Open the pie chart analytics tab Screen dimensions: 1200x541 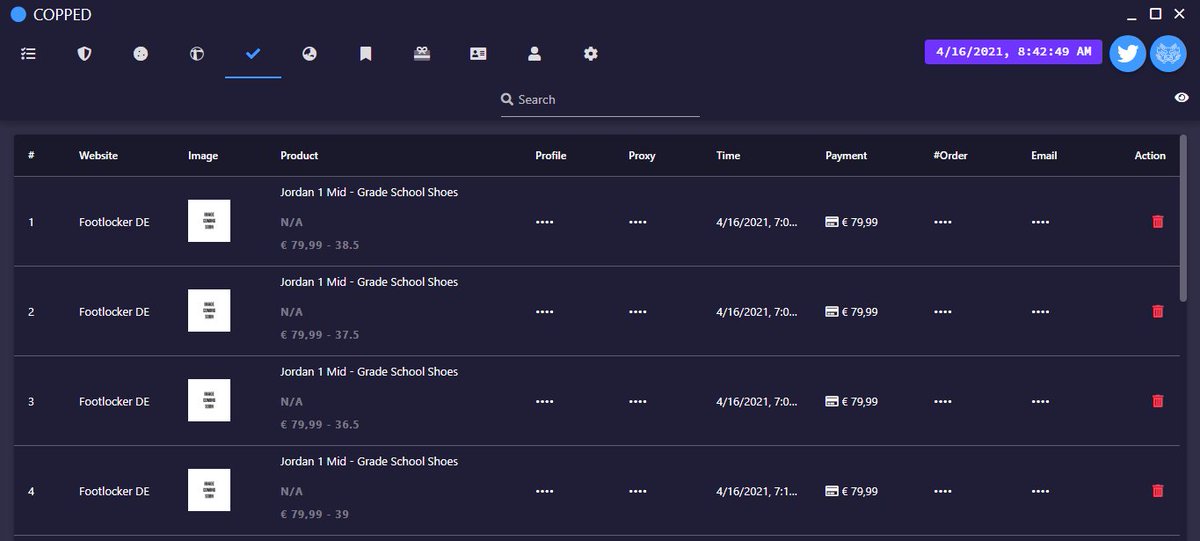click(309, 54)
